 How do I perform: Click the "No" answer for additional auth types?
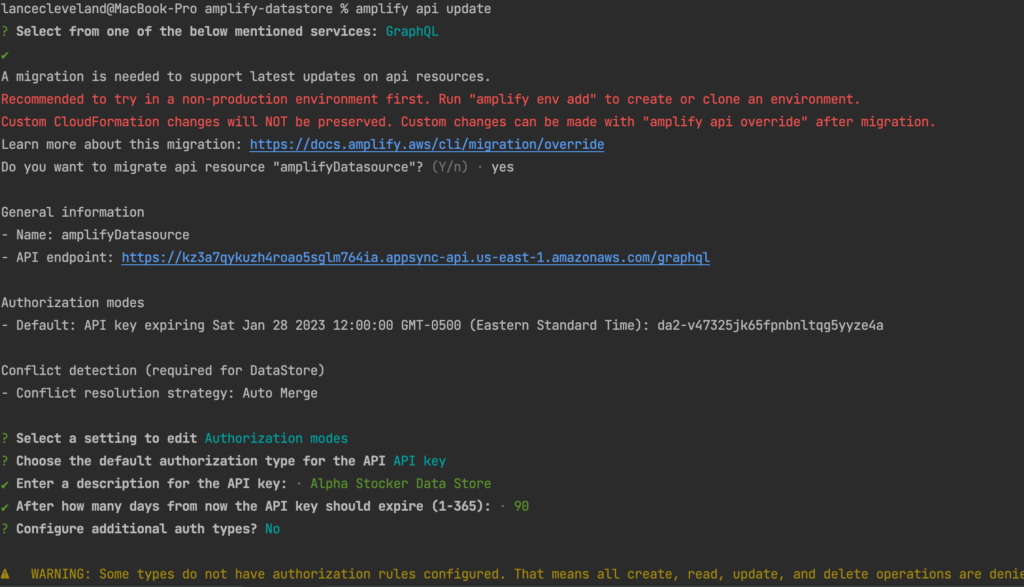pos(272,529)
